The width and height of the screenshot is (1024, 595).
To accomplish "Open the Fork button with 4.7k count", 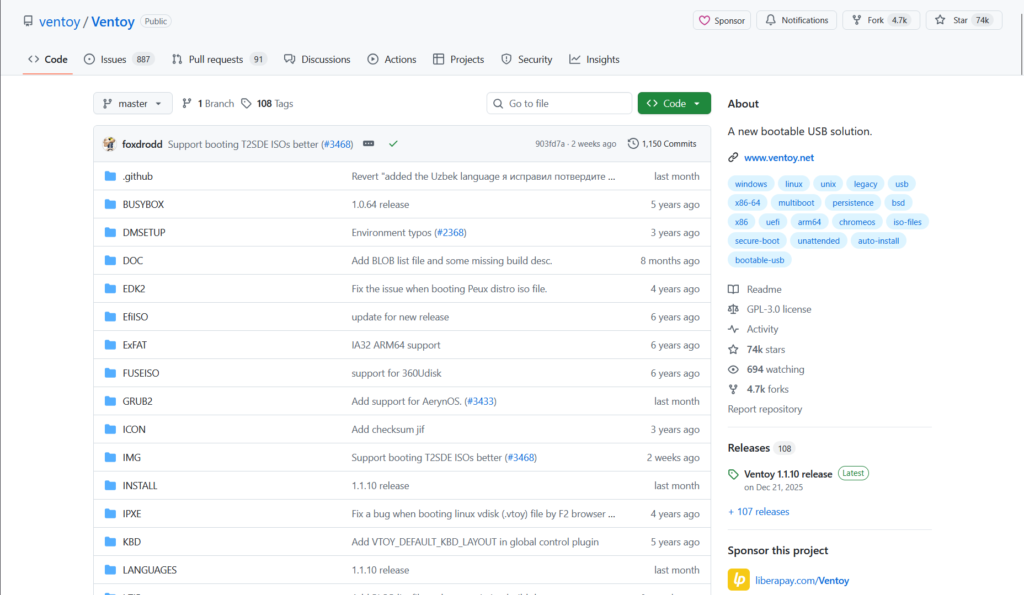I will (x=882, y=20).
